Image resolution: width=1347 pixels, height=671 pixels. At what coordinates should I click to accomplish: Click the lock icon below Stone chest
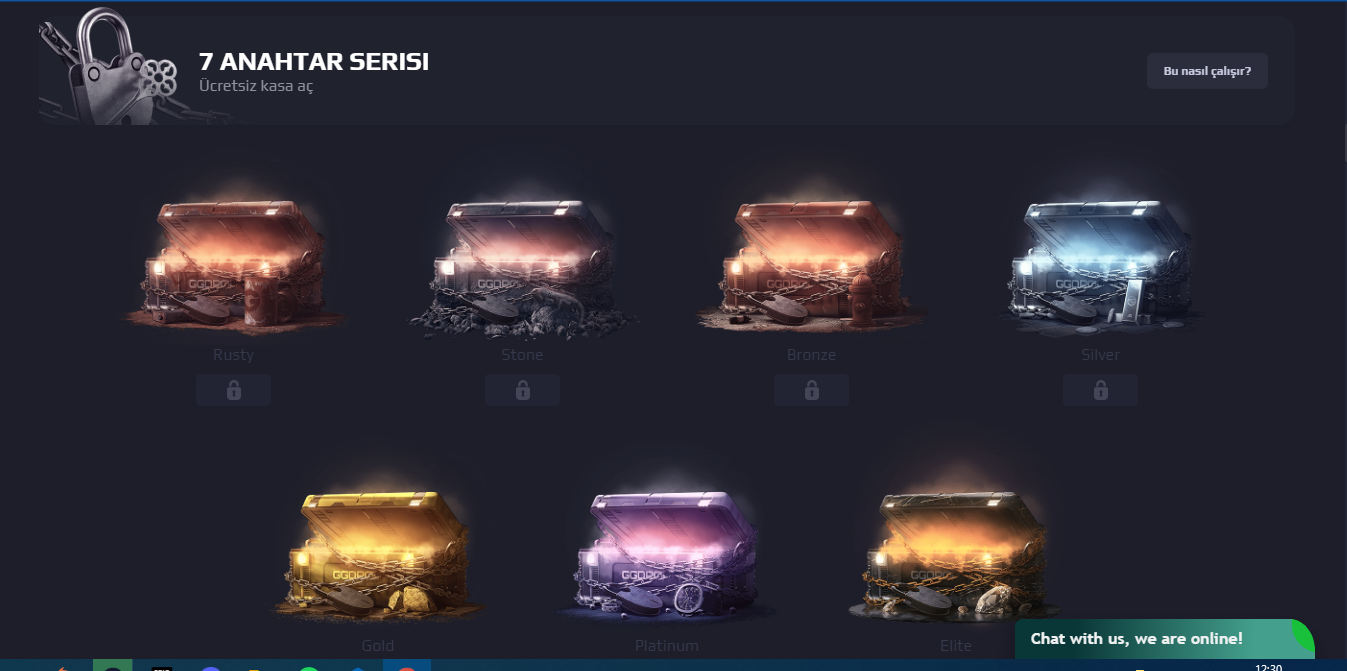522,390
